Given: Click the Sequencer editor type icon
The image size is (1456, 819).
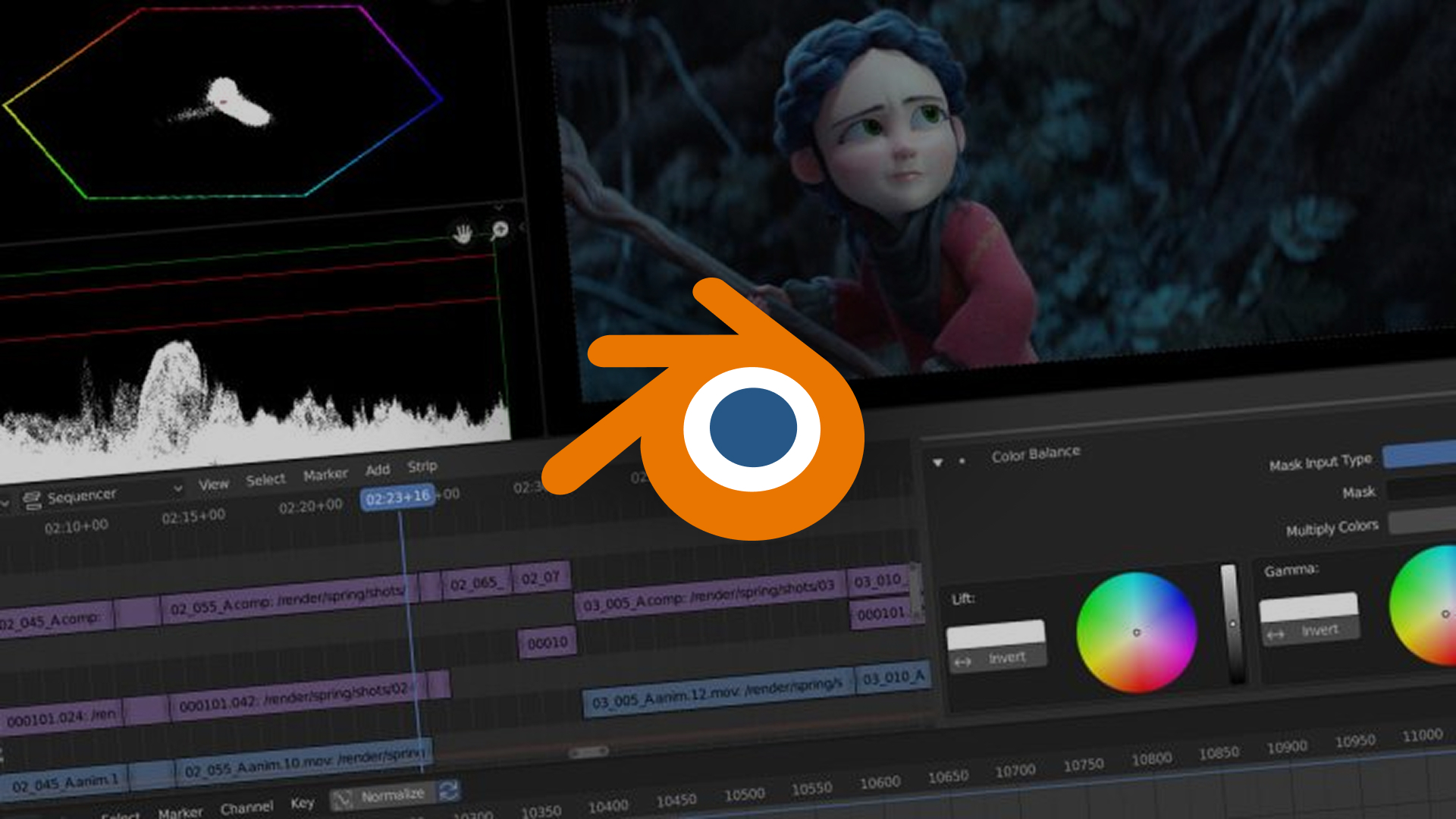Looking at the screenshot, I should click(x=32, y=500).
